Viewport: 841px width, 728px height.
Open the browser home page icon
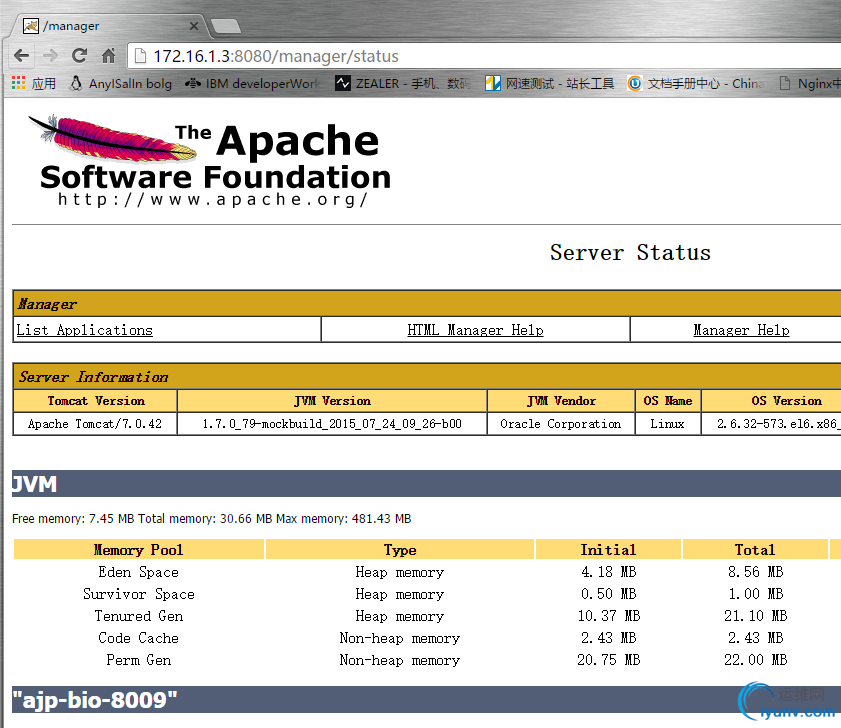pos(109,55)
